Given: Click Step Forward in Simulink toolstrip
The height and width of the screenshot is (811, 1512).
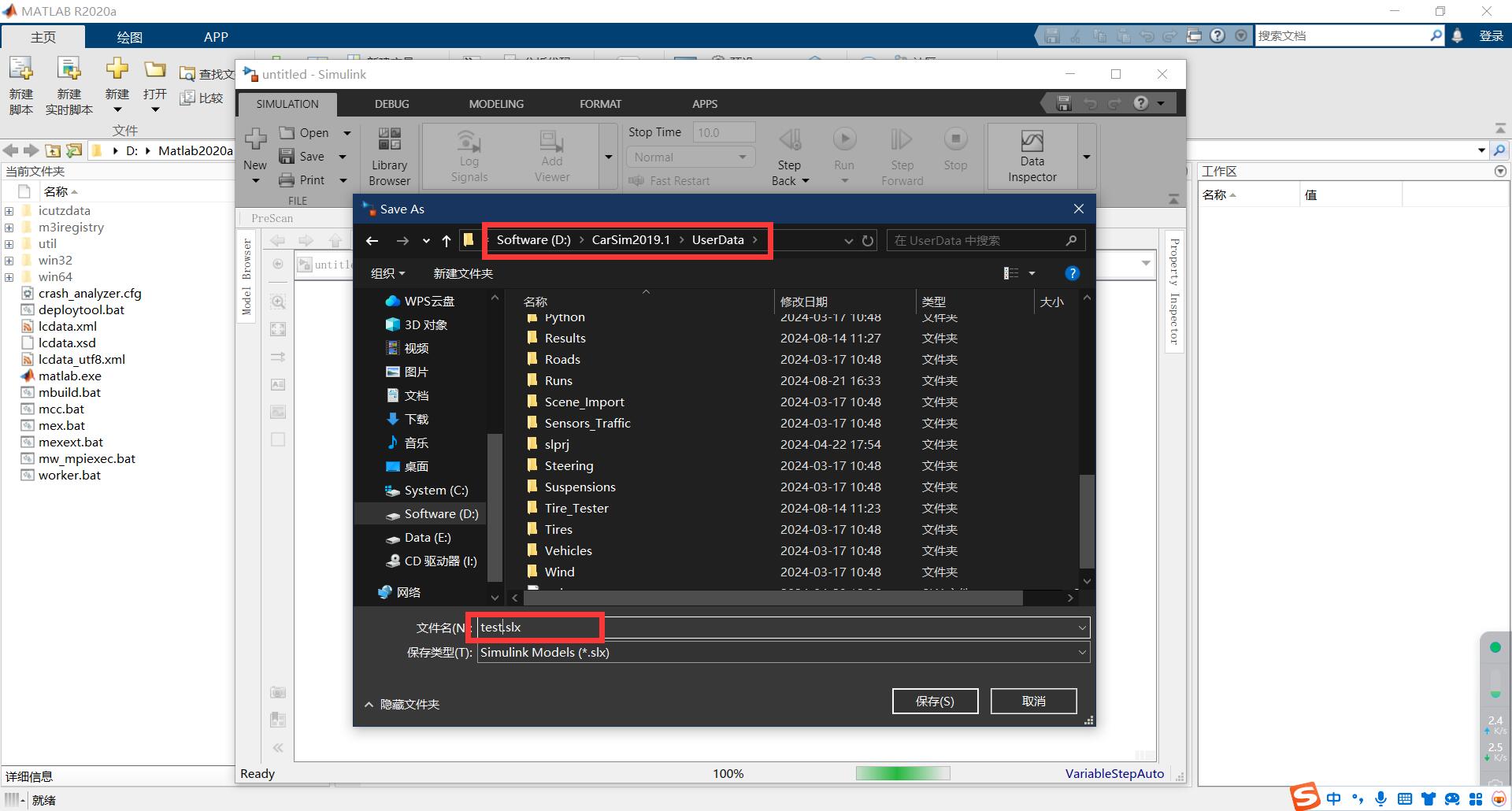Looking at the screenshot, I should (902, 157).
